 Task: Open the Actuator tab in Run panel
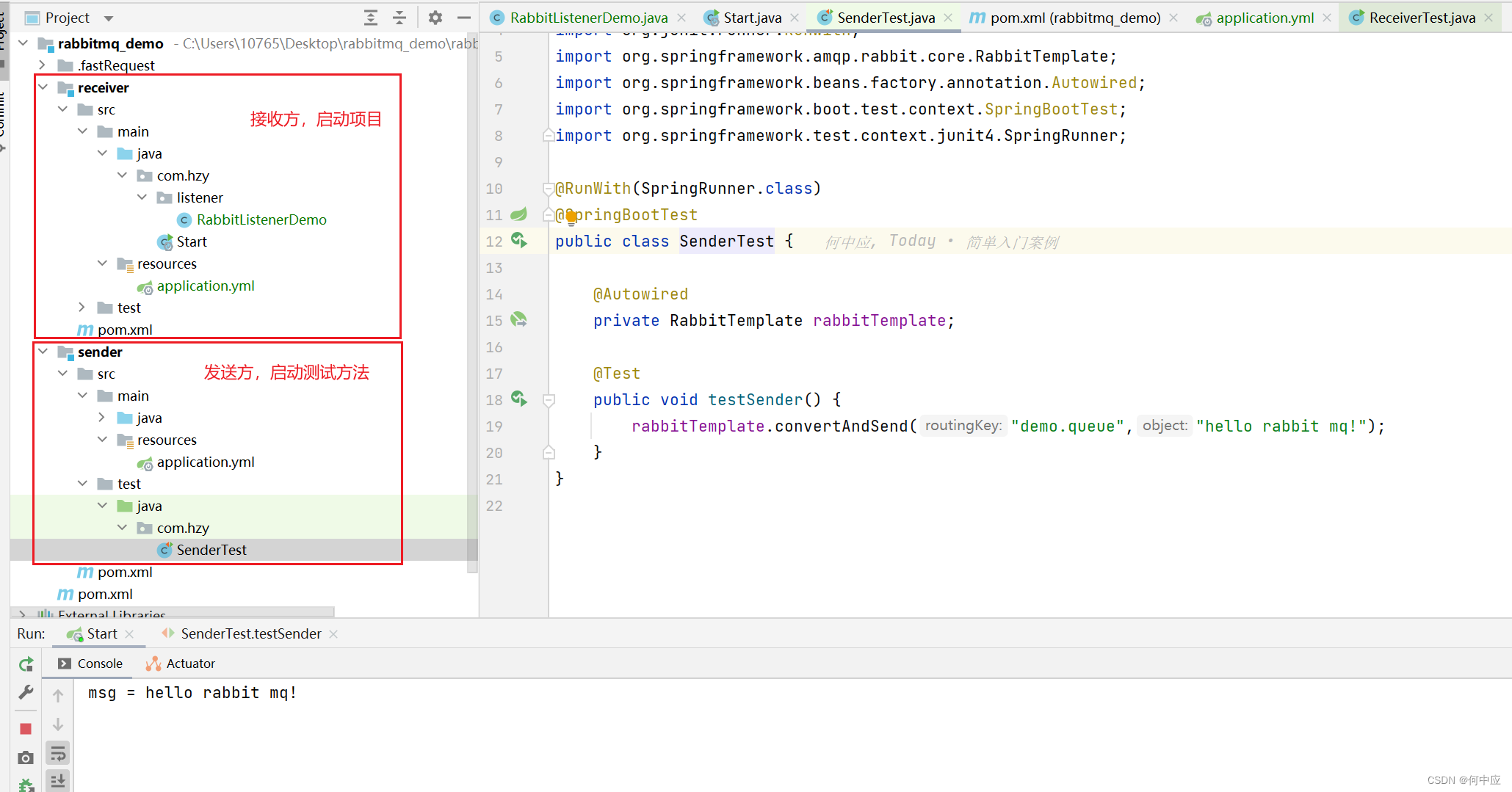tap(181, 664)
